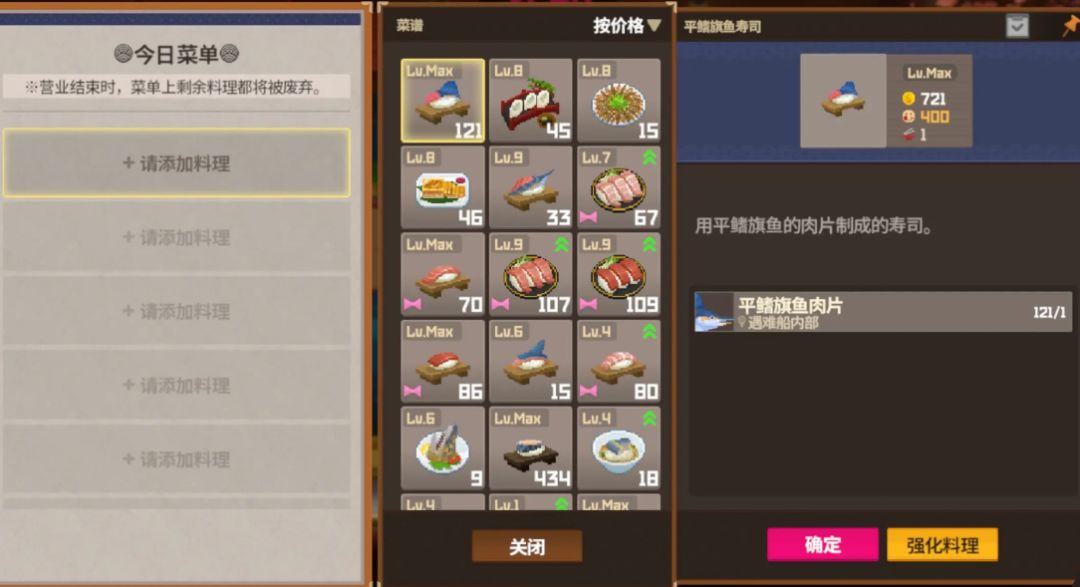The height and width of the screenshot is (587, 1080).
Task: Click the 确定 confirm button
Action: (822, 545)
